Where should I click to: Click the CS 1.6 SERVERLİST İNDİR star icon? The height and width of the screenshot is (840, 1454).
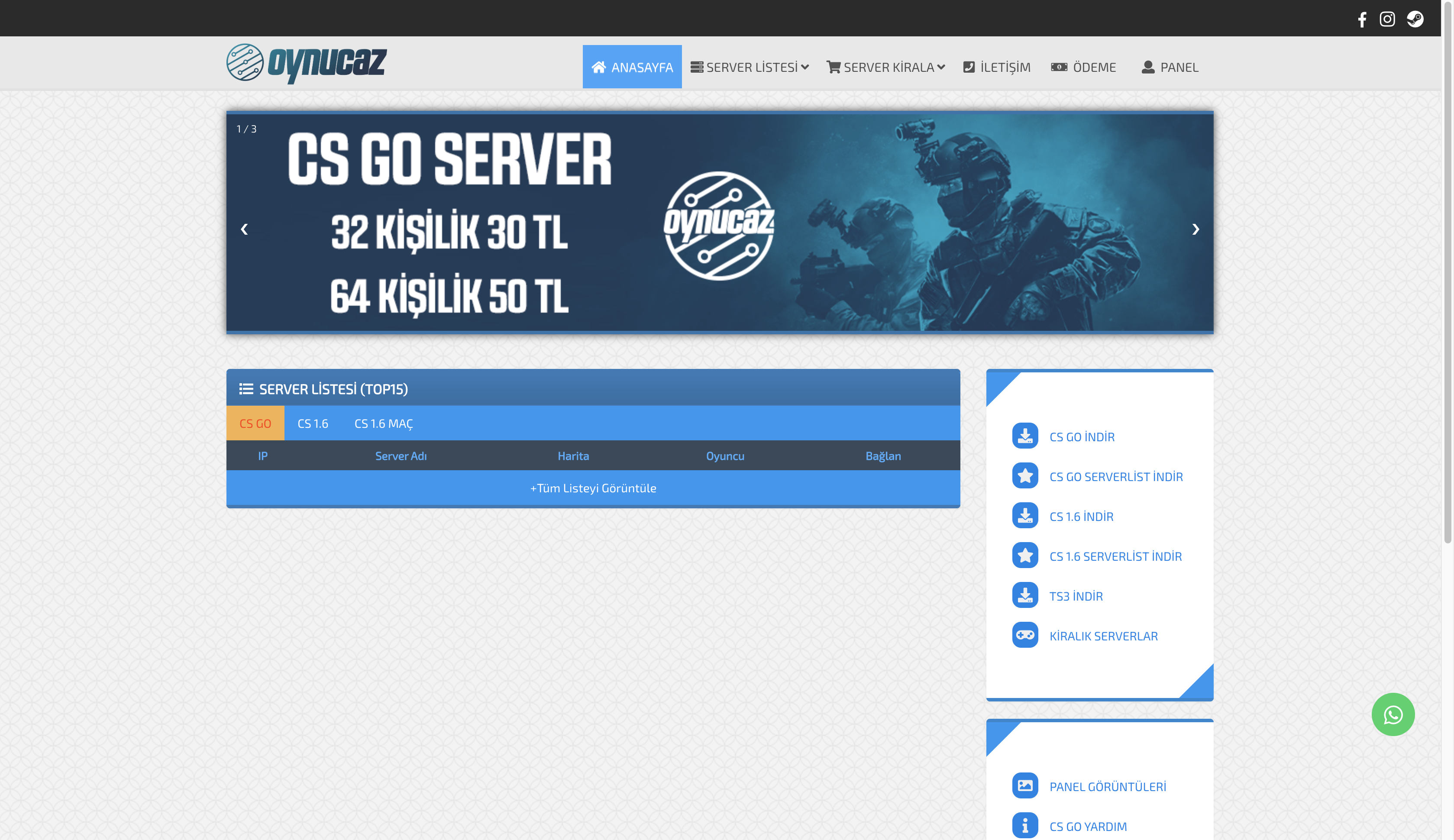coord(1025,556)
